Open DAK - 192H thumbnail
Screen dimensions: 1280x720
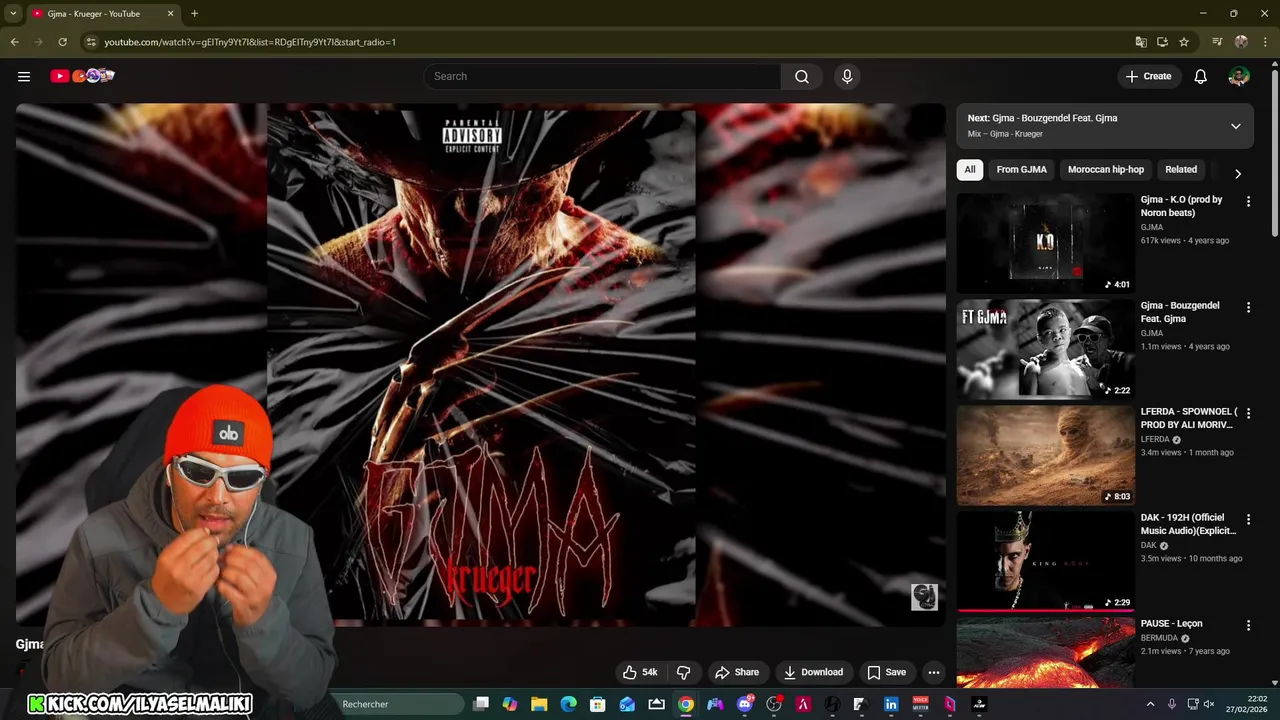[x=1045, y=560]
